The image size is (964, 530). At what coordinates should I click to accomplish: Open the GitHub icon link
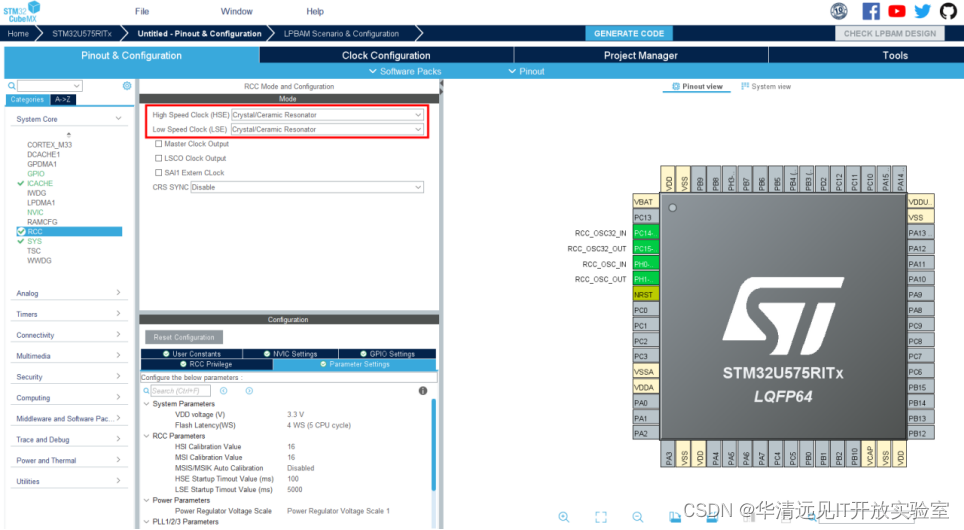(948, 11)
